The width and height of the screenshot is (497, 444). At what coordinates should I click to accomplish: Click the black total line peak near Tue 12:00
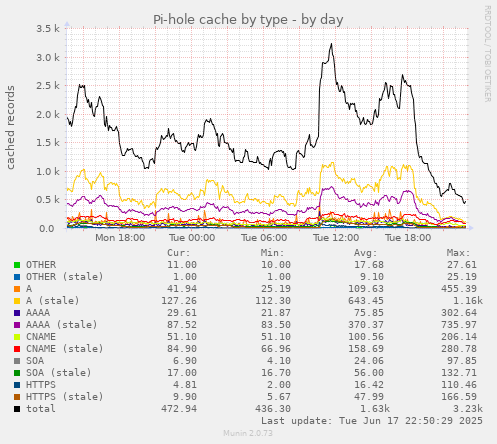[x=331, y=44]
